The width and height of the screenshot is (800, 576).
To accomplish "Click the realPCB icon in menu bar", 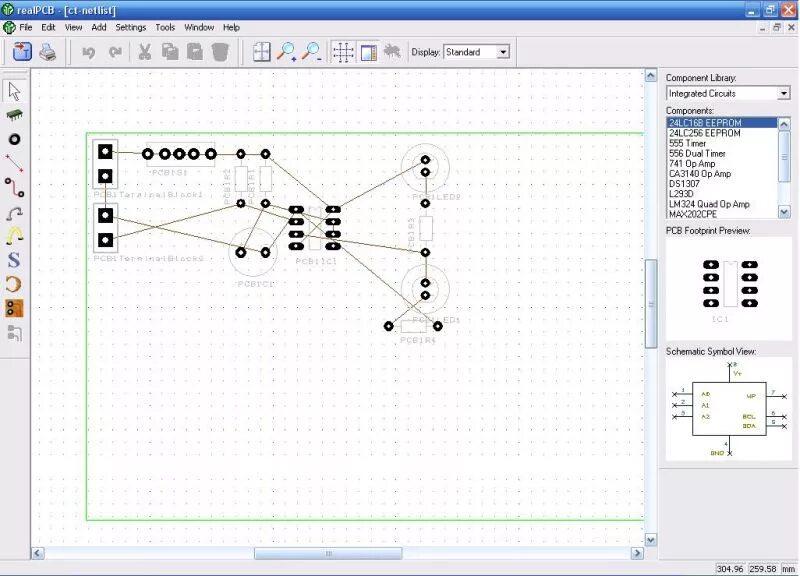I will pos(9,28).
